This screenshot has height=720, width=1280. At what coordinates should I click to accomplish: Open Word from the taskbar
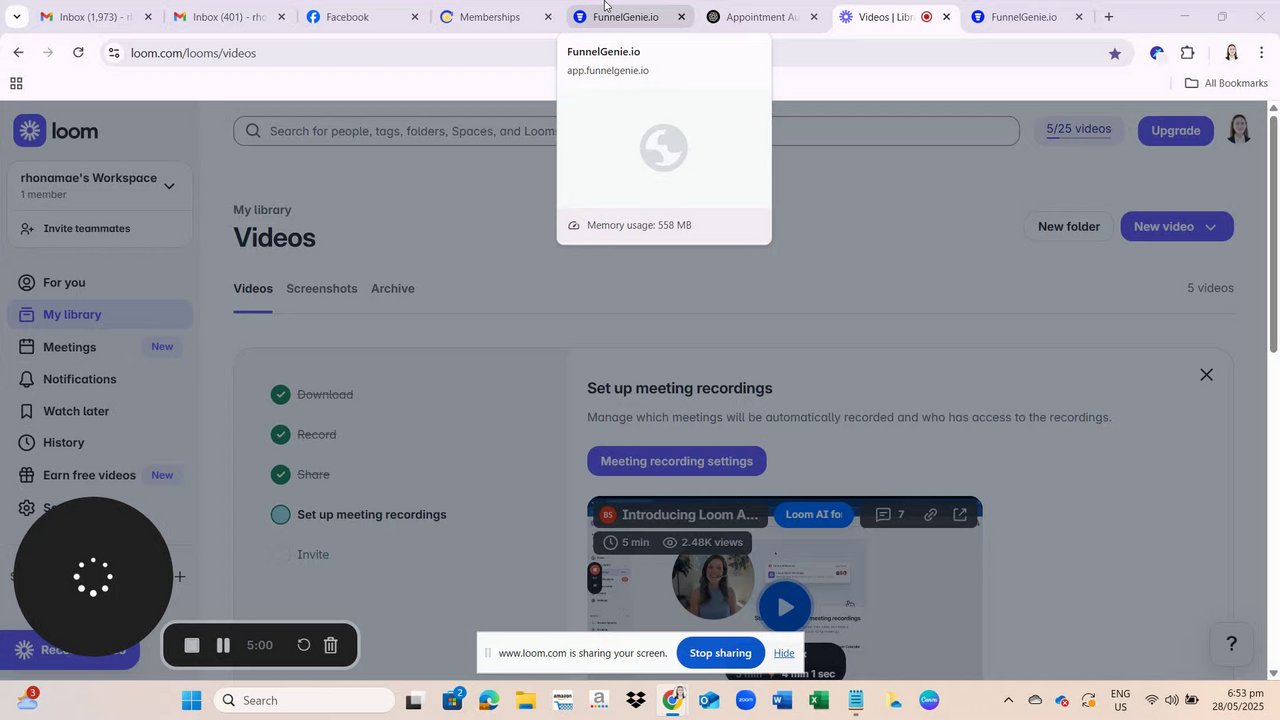[x=782, y=700]
